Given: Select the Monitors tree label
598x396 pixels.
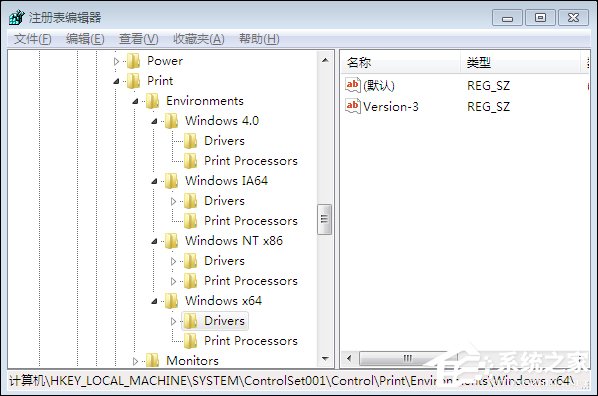Looking at the screenshot, I should tap(192, 361).
